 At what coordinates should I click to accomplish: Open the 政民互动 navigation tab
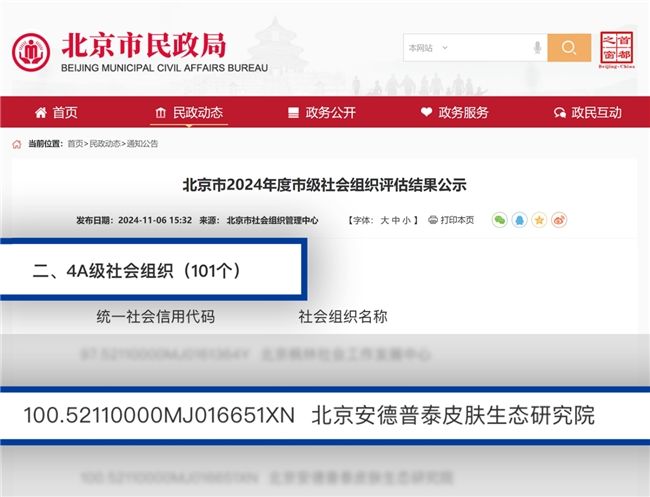pyautogui.click(x=587, y=112)
